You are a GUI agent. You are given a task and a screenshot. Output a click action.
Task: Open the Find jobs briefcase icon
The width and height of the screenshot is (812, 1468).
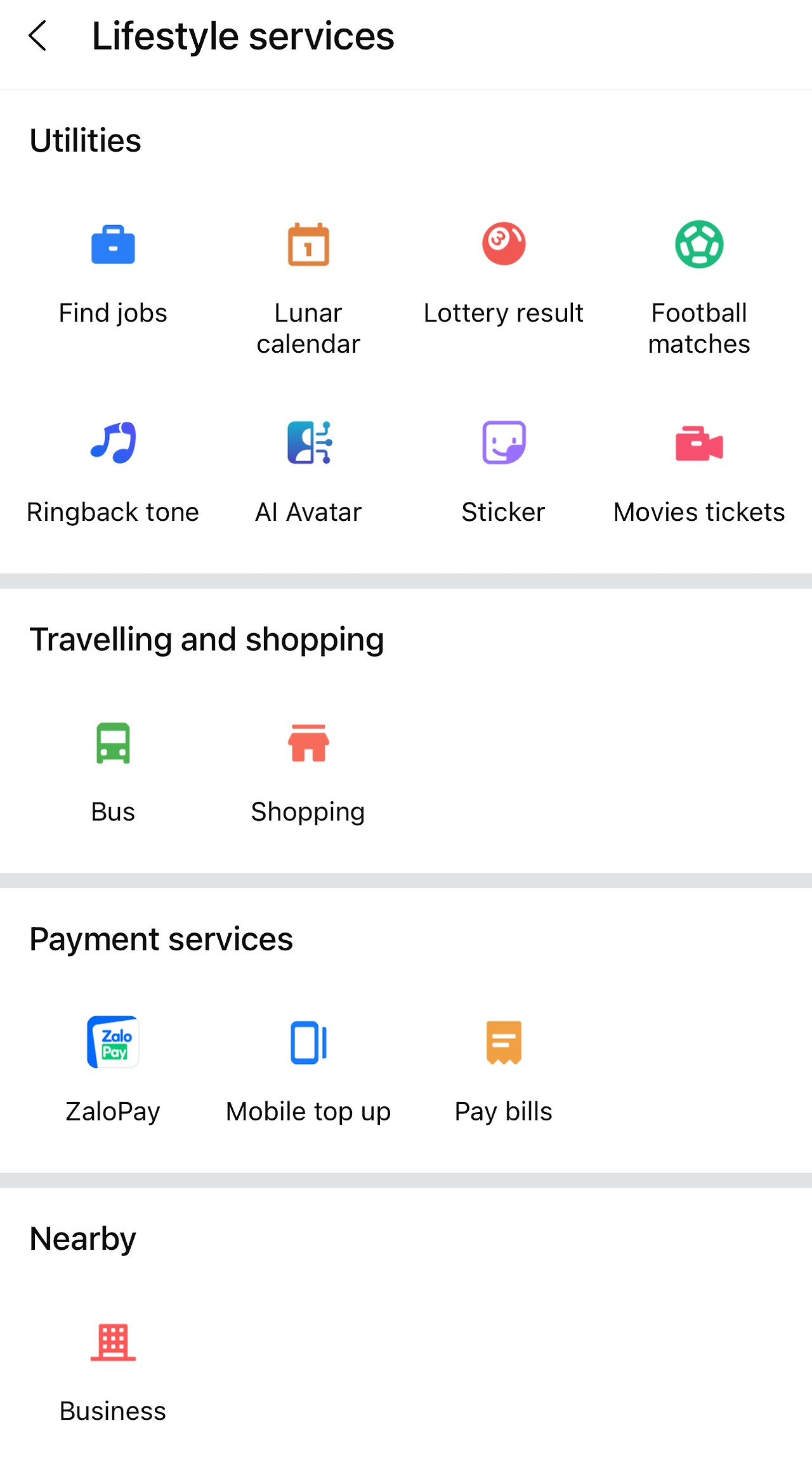click(x=113, y=245)
